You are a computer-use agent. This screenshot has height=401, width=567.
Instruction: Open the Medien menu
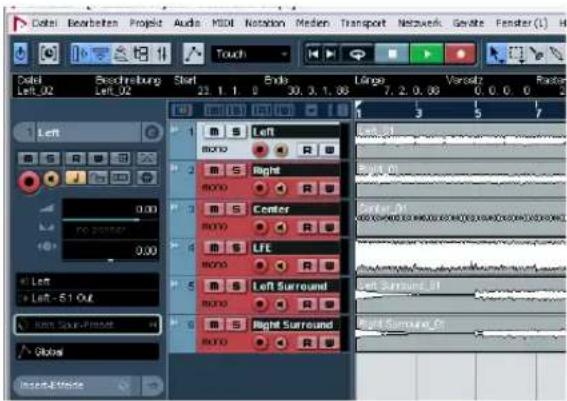coord(312,24)
